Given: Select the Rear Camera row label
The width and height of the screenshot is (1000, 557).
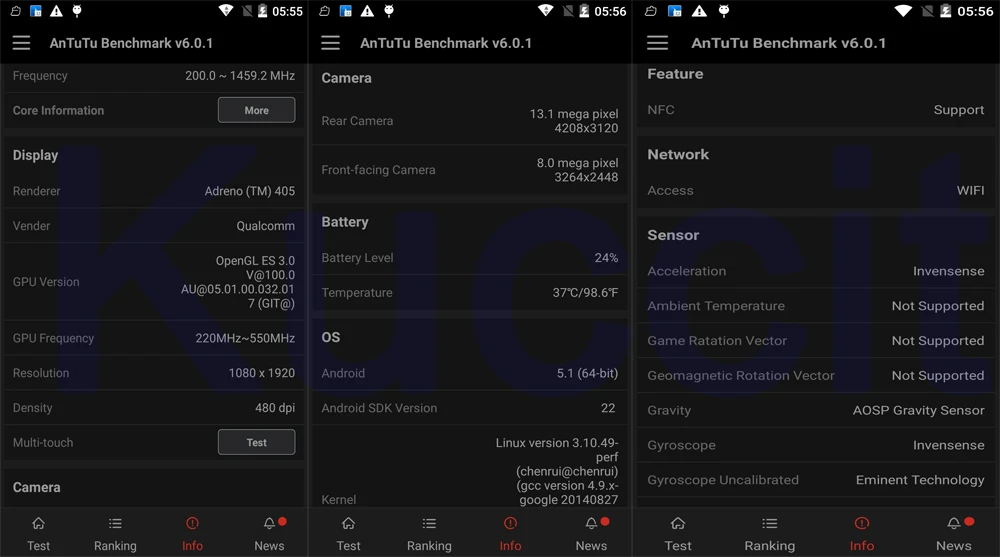Looking at the screenshot, I should pos(357,121).
